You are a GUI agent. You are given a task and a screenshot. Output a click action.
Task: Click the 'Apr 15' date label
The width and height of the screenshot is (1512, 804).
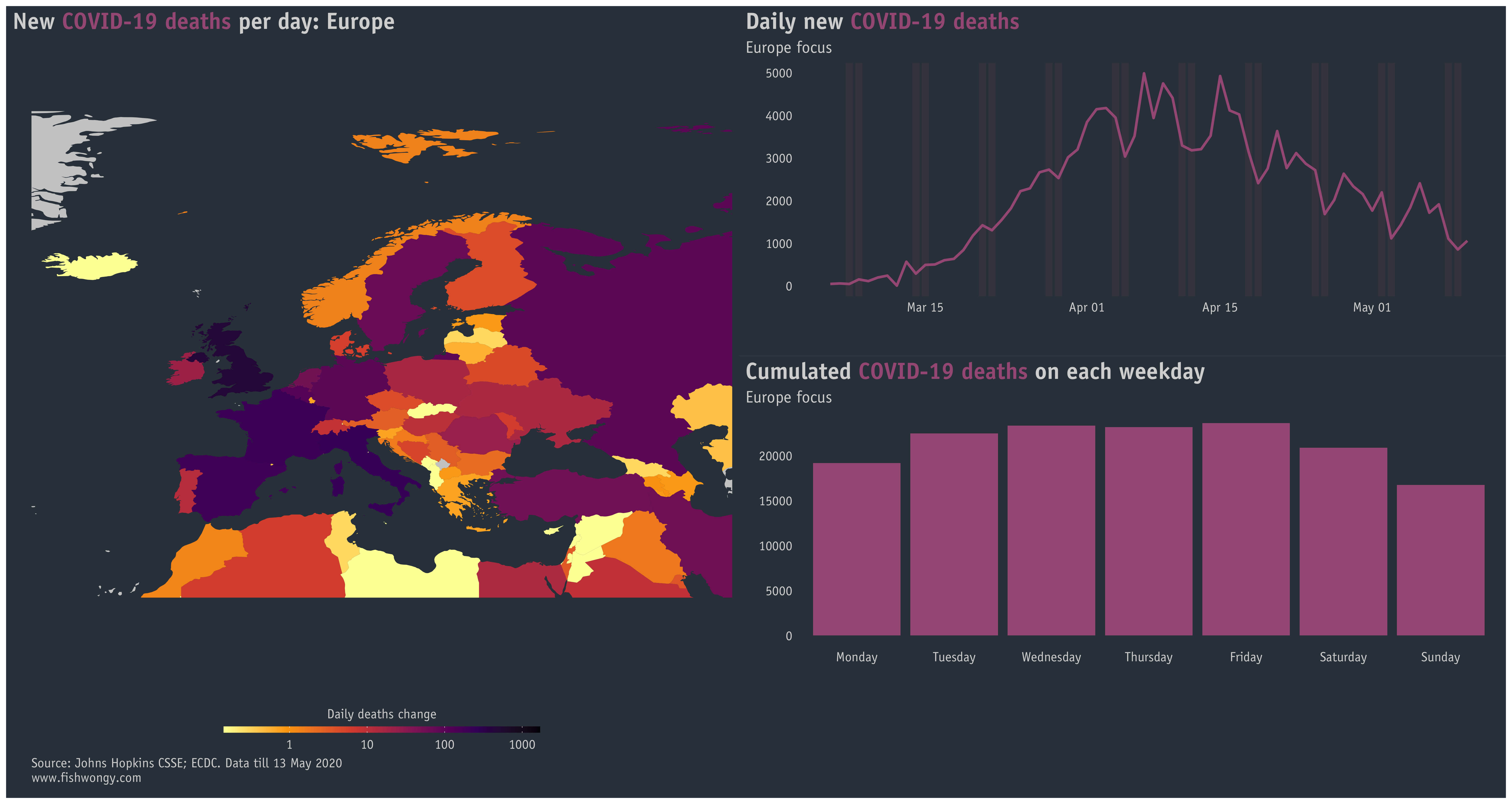(x=1220, y=308)
